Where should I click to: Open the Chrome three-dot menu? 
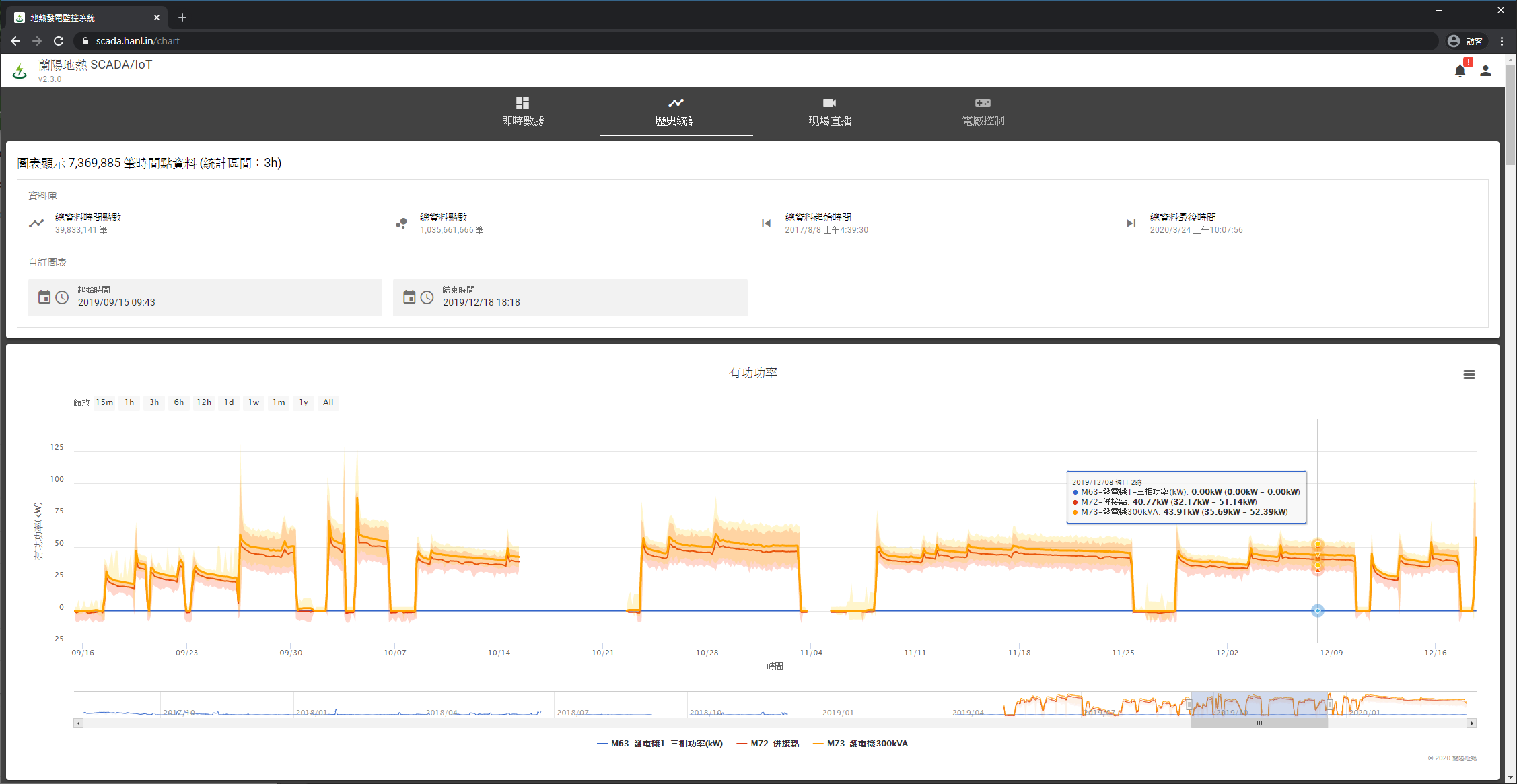(1501, 41)
